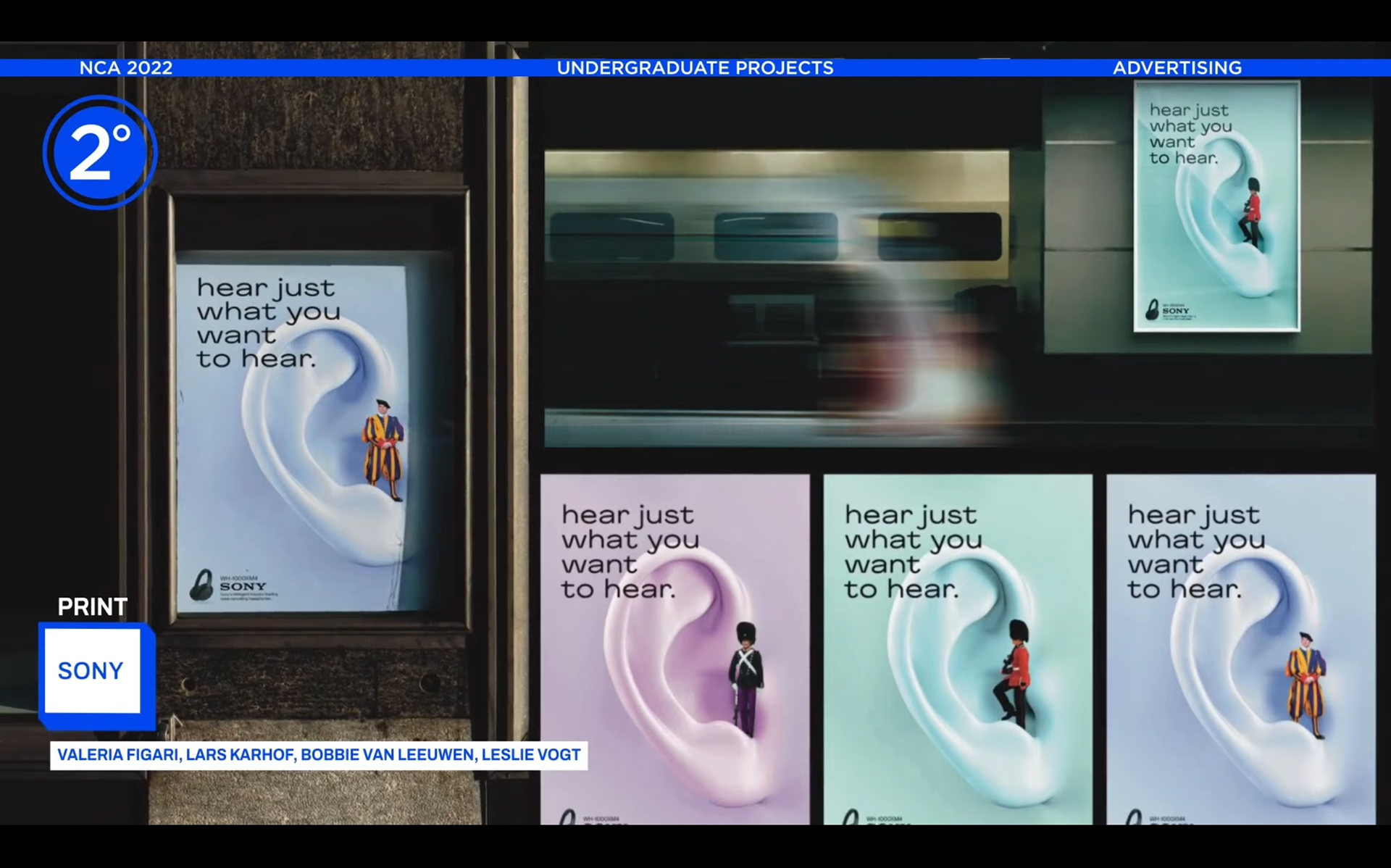Click the credits banner with Valeria Figari
The width and height of the screenshot is (1391, 868).
point(319,755)
